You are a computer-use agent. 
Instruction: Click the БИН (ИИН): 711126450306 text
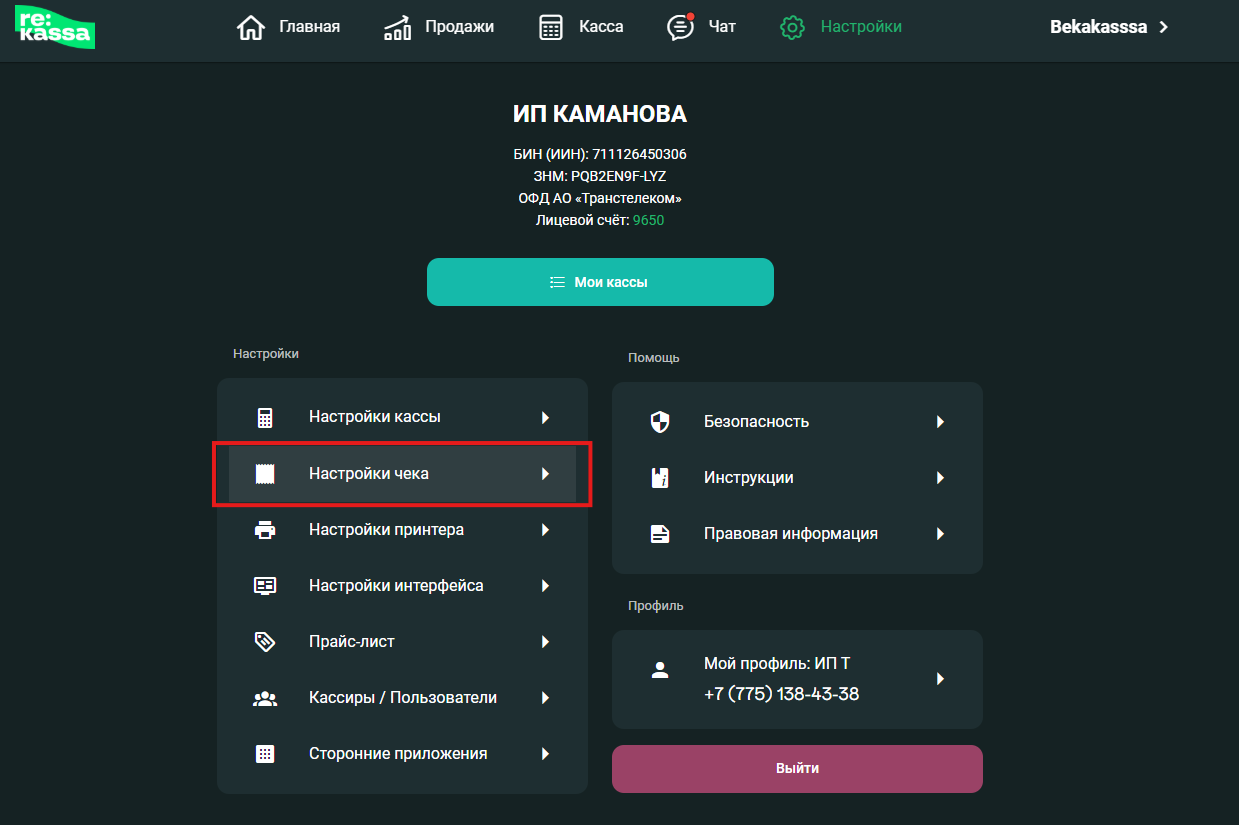600,154
